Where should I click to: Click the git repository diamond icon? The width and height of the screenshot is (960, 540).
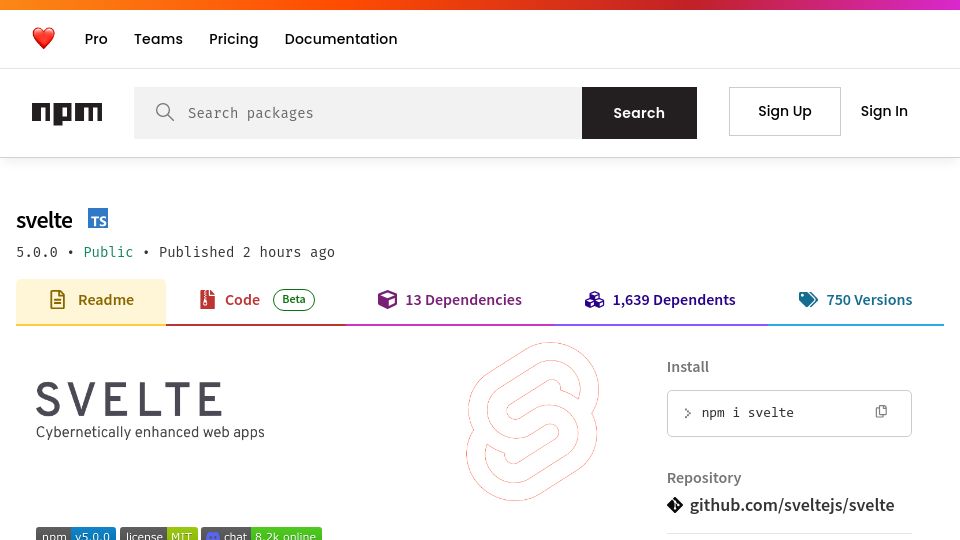pos(675,505)
